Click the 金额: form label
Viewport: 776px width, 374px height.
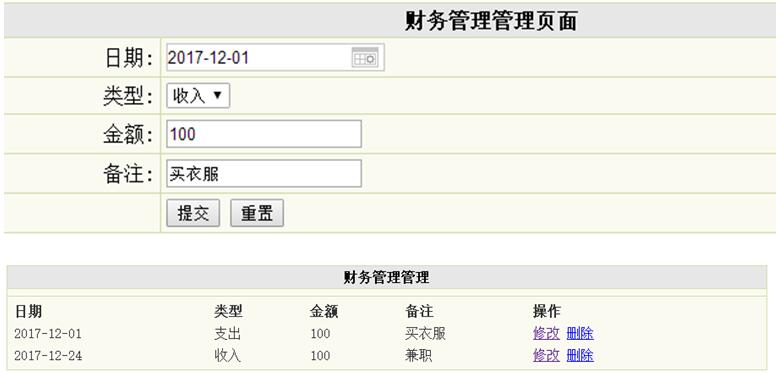[x=129, y=134]
